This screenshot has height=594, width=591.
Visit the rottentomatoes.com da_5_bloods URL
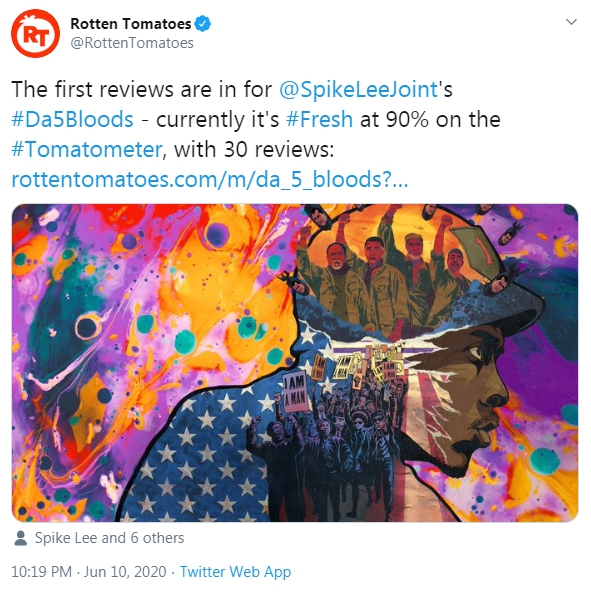click(210, 179)
